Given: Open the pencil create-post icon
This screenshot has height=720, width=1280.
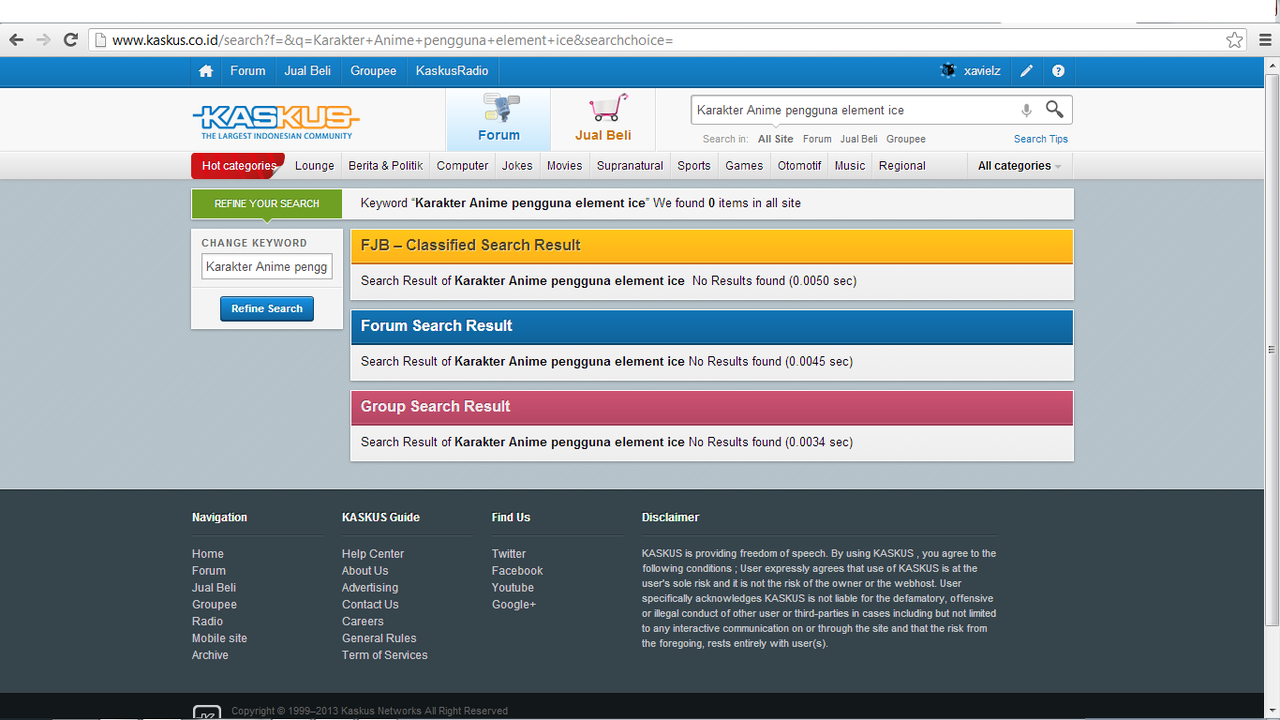Looking at the screenshot, I should (x=1026, y=71).
